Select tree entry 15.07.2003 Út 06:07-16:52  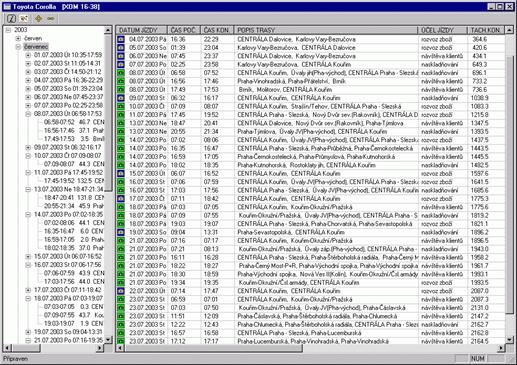tap(68, 256)
